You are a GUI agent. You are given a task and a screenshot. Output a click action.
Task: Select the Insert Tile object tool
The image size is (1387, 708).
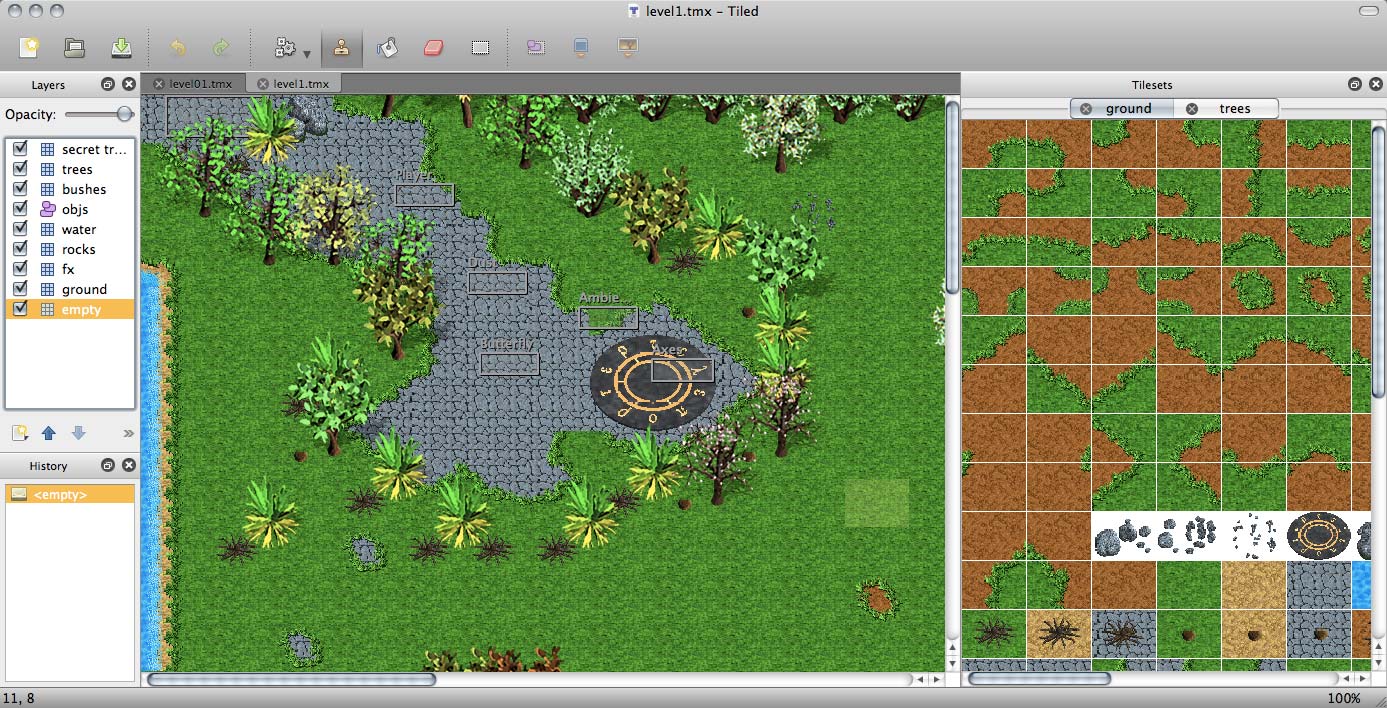627,47
